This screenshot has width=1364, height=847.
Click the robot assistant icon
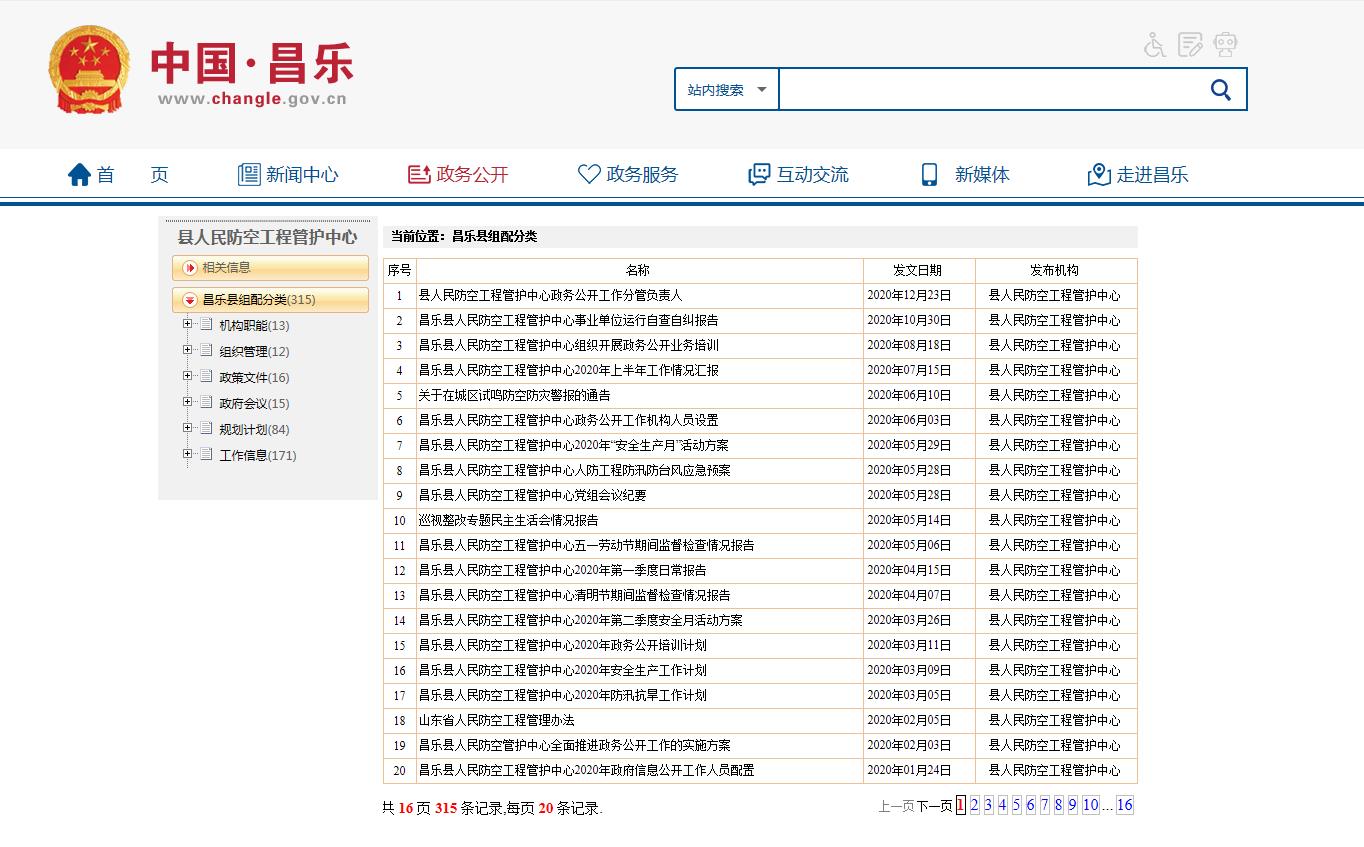[1225, 45]
